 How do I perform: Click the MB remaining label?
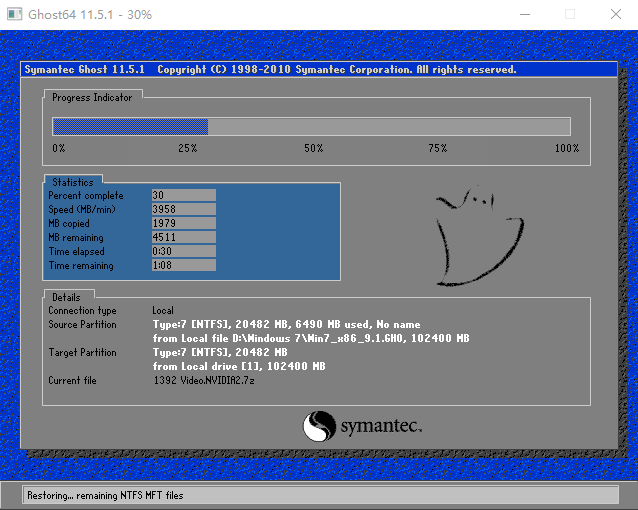pyautogui.click(x=76, y=237)
